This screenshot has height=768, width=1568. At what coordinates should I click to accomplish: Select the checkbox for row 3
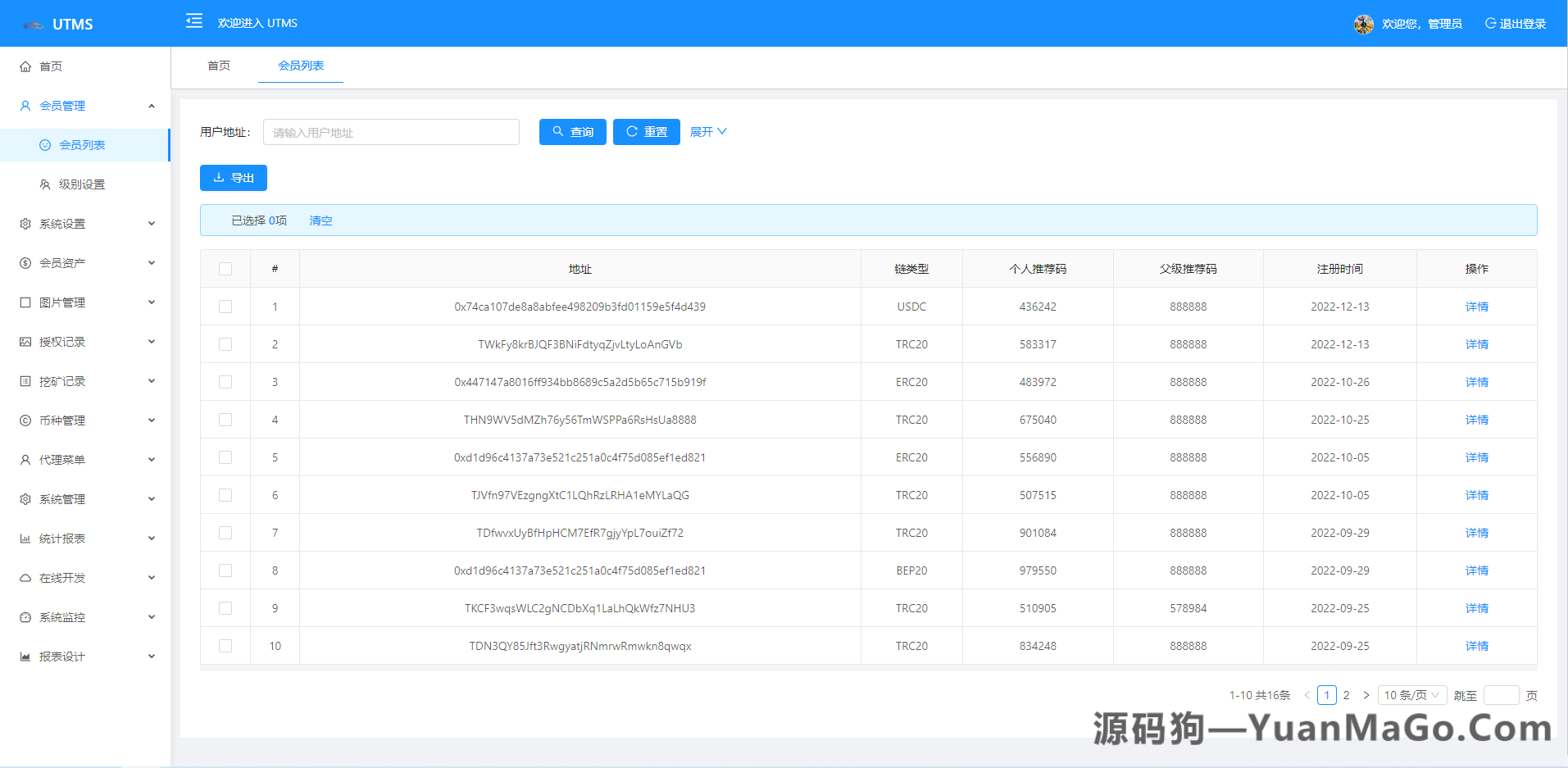[x=225, y=381]
